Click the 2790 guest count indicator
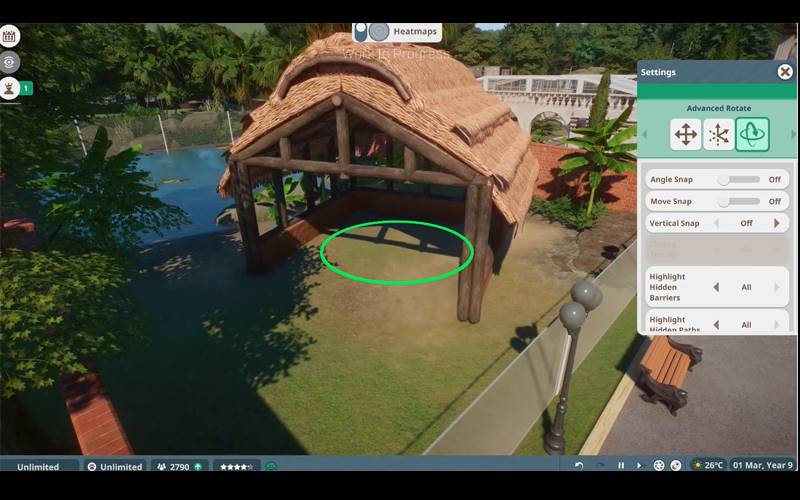This screenshot has width=800, height=500. 178,466
